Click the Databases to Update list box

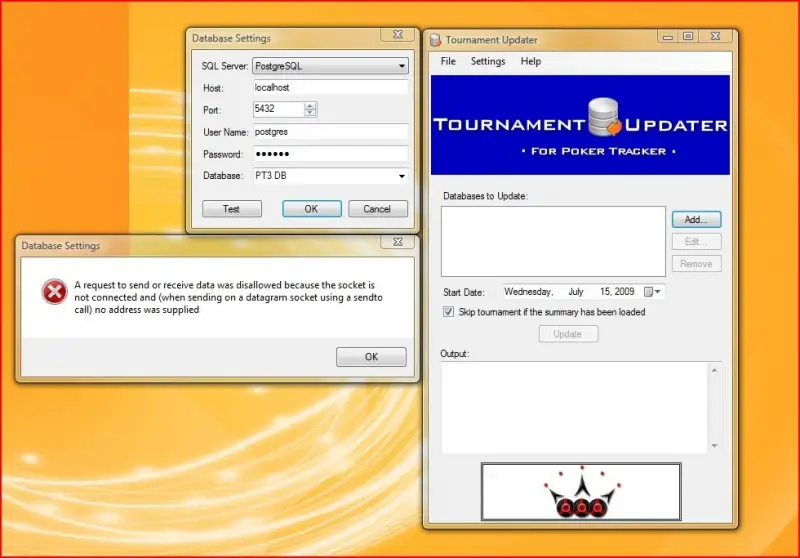tap(553, 241)
